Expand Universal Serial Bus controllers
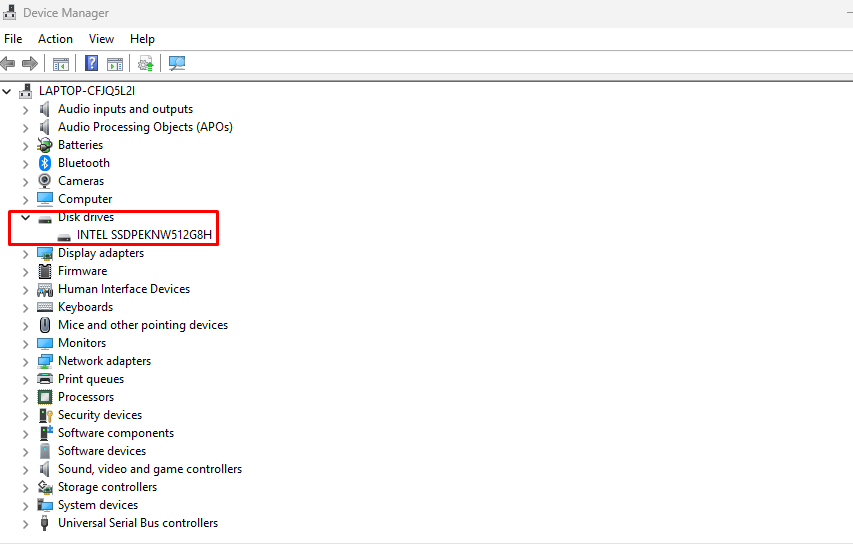 26,523
